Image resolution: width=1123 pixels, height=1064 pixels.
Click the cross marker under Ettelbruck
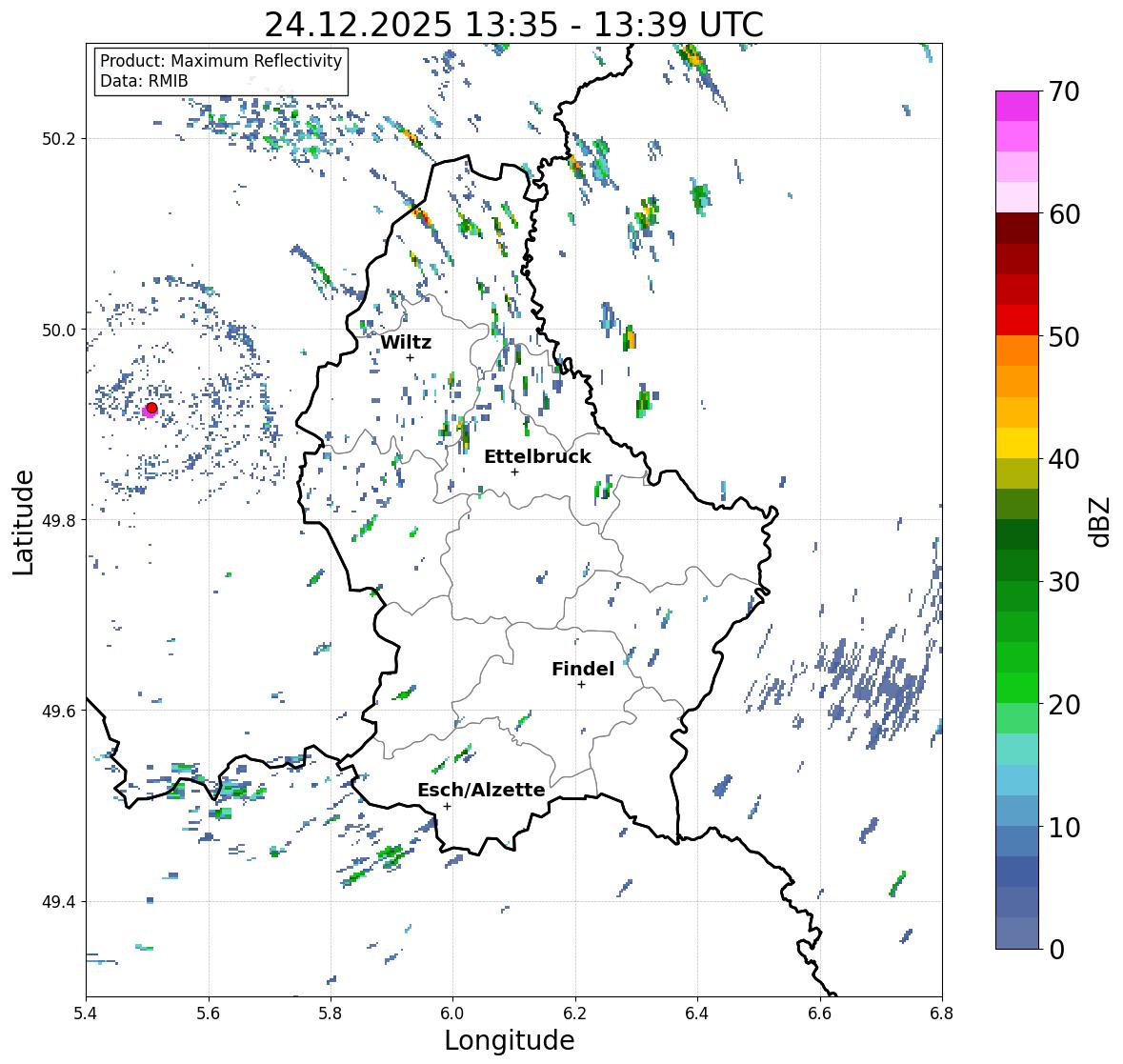tap(514, 472)
